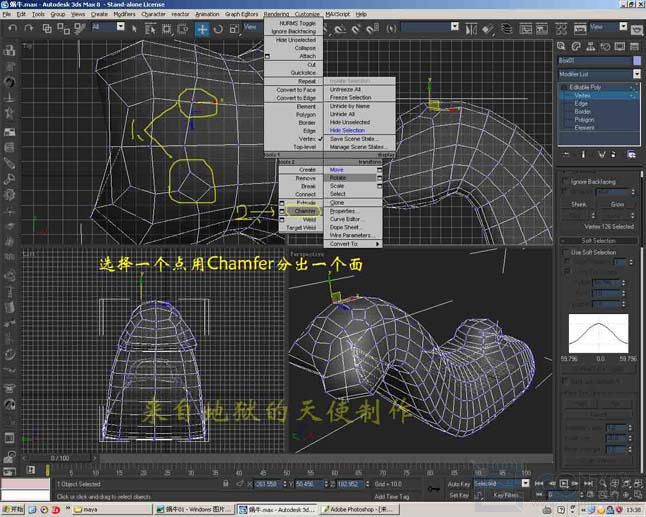Open the Modifiers menu
The image size is (646, 517).
(x=124, y=14)
